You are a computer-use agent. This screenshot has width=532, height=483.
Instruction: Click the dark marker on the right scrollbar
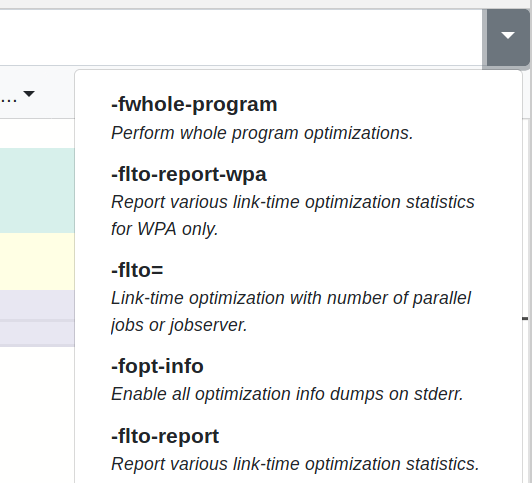coord(525,318)
